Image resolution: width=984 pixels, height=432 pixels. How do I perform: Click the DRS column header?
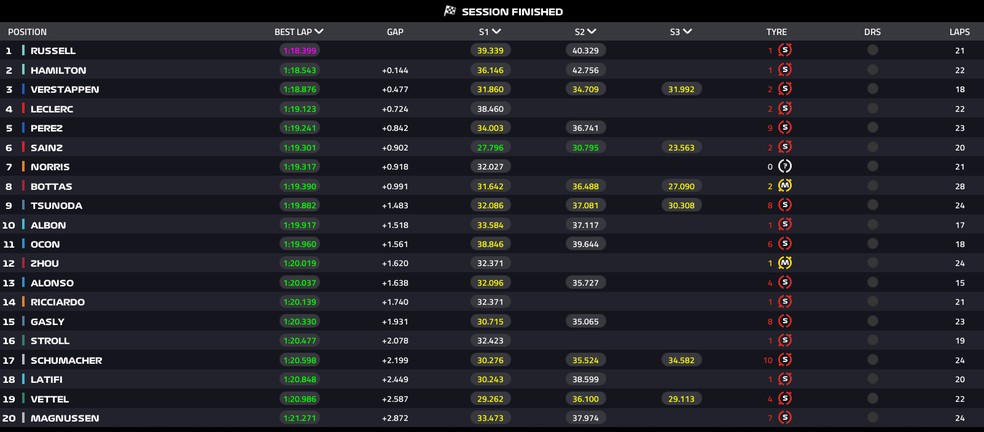pyautogui.click(x=872, y=32)
